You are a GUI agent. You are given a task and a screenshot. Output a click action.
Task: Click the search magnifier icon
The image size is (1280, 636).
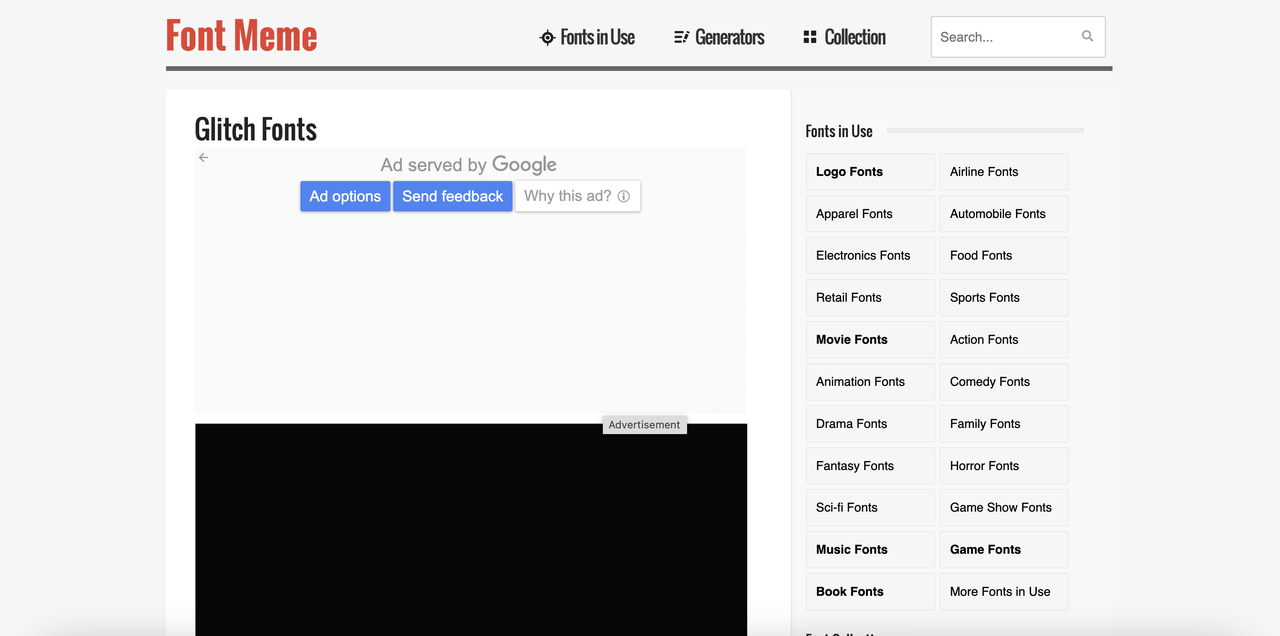point(1087,37)
